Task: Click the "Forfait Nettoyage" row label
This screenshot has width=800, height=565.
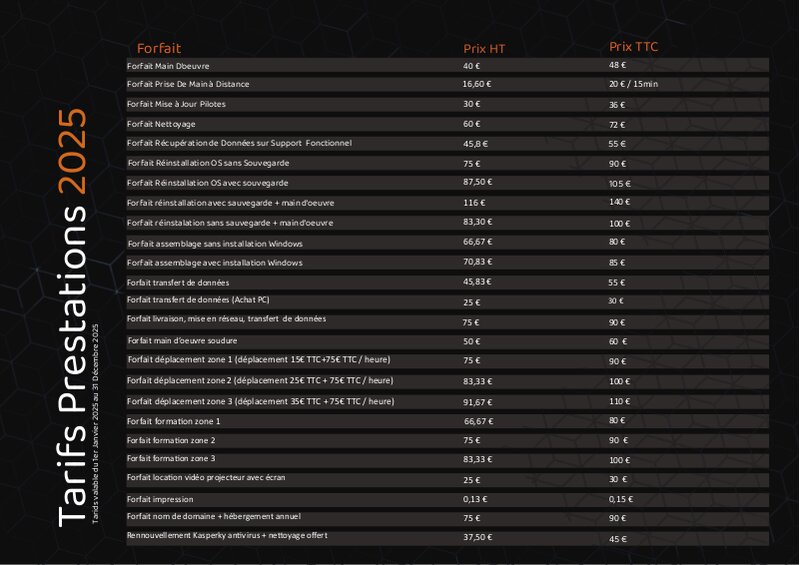Action: [161, 124]
